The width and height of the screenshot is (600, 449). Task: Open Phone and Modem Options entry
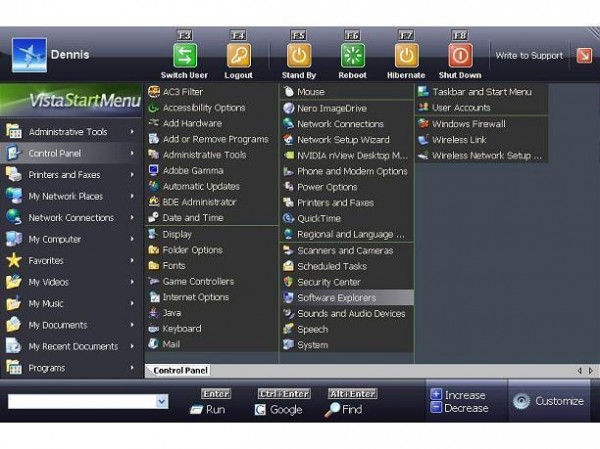click(347, 171)
